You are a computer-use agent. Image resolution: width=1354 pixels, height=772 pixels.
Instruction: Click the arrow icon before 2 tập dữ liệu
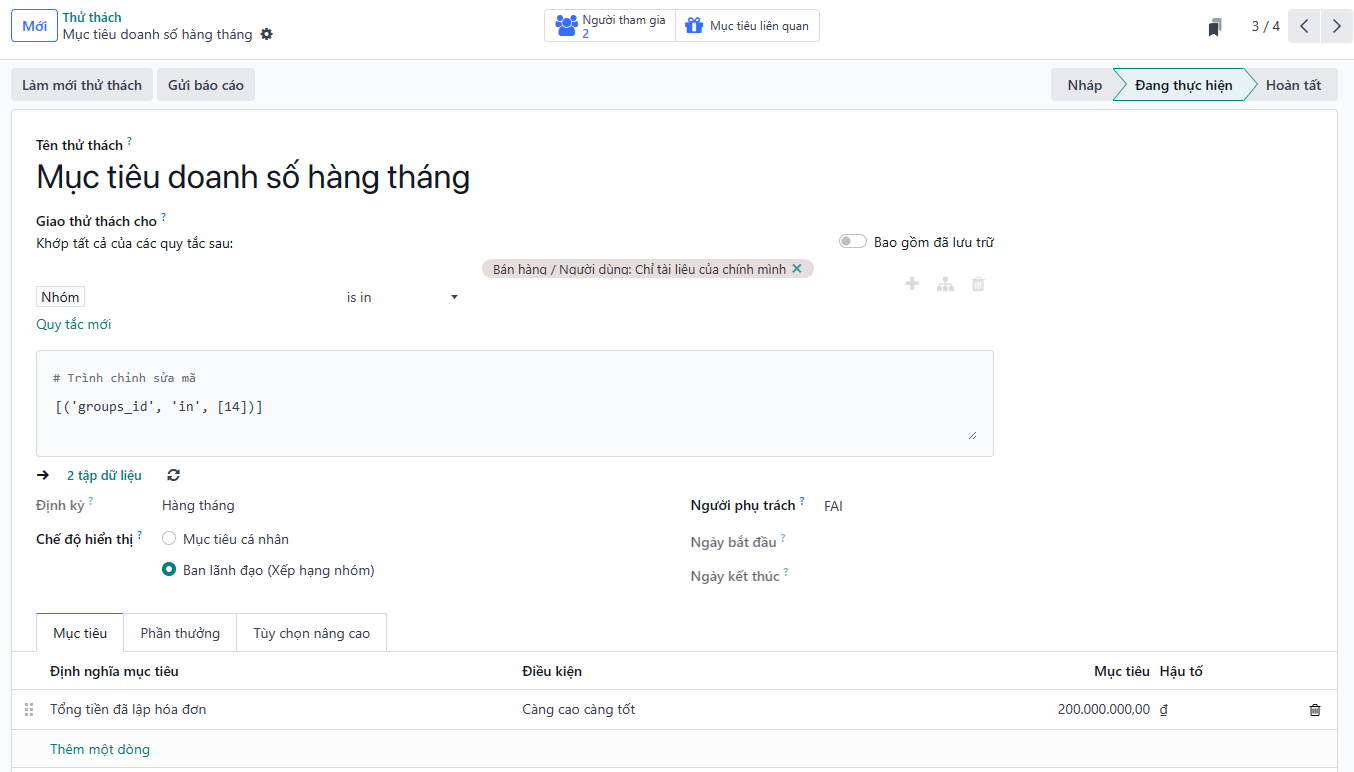point(43,476)
